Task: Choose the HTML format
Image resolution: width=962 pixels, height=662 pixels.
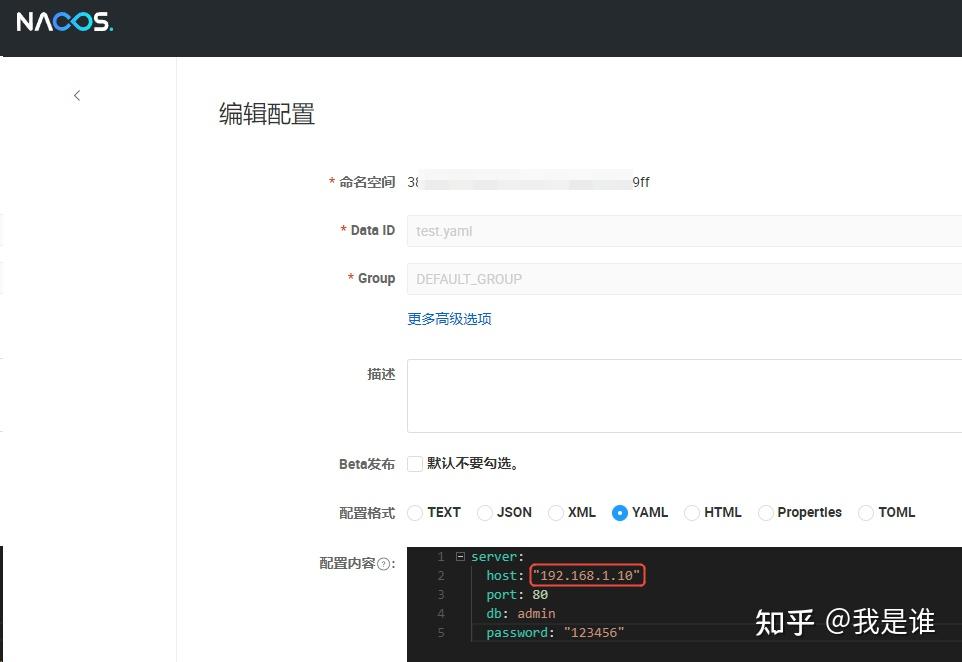Action: pos(692,512)
